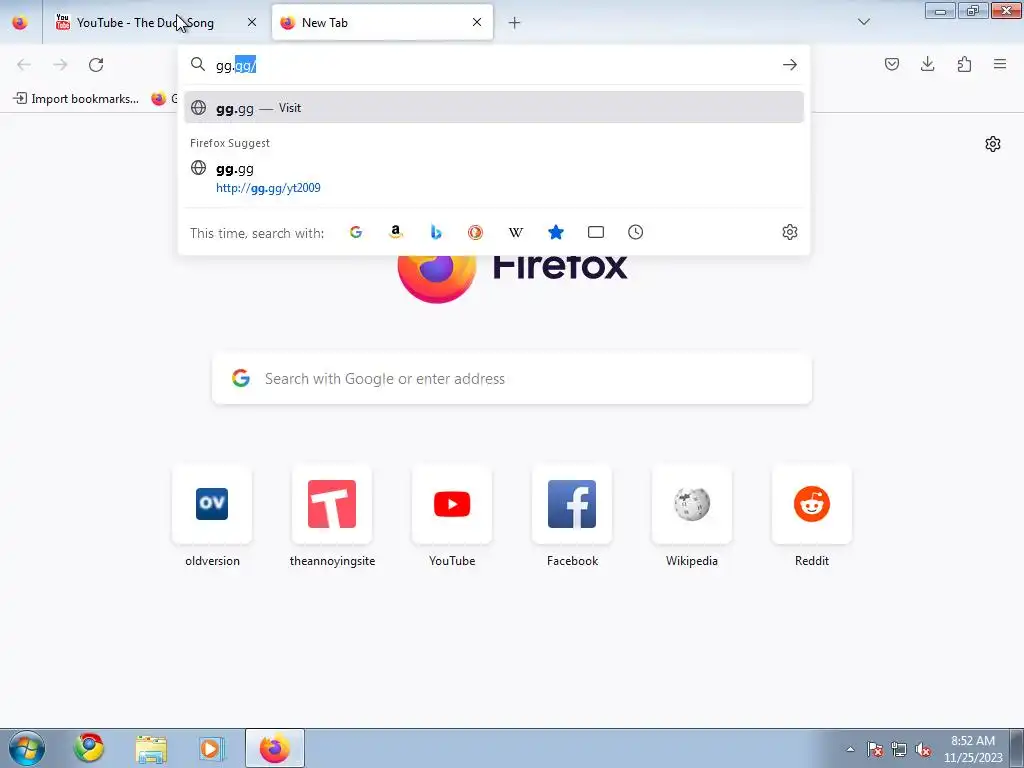Click the Go arrow in address bar
This screenshot has width=1024, height=768.
coord(790,65)
